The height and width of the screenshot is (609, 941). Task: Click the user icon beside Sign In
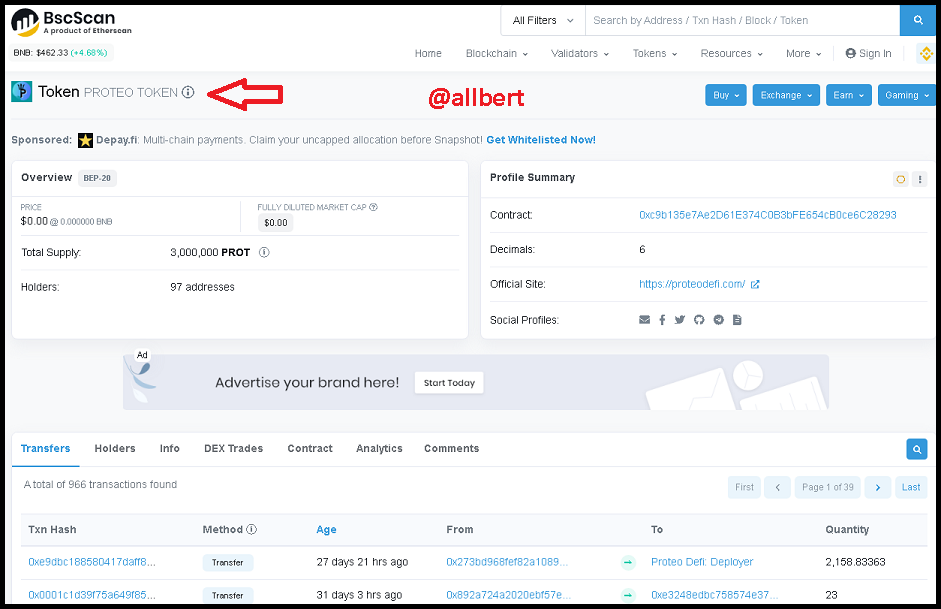[x=850, y=53]
